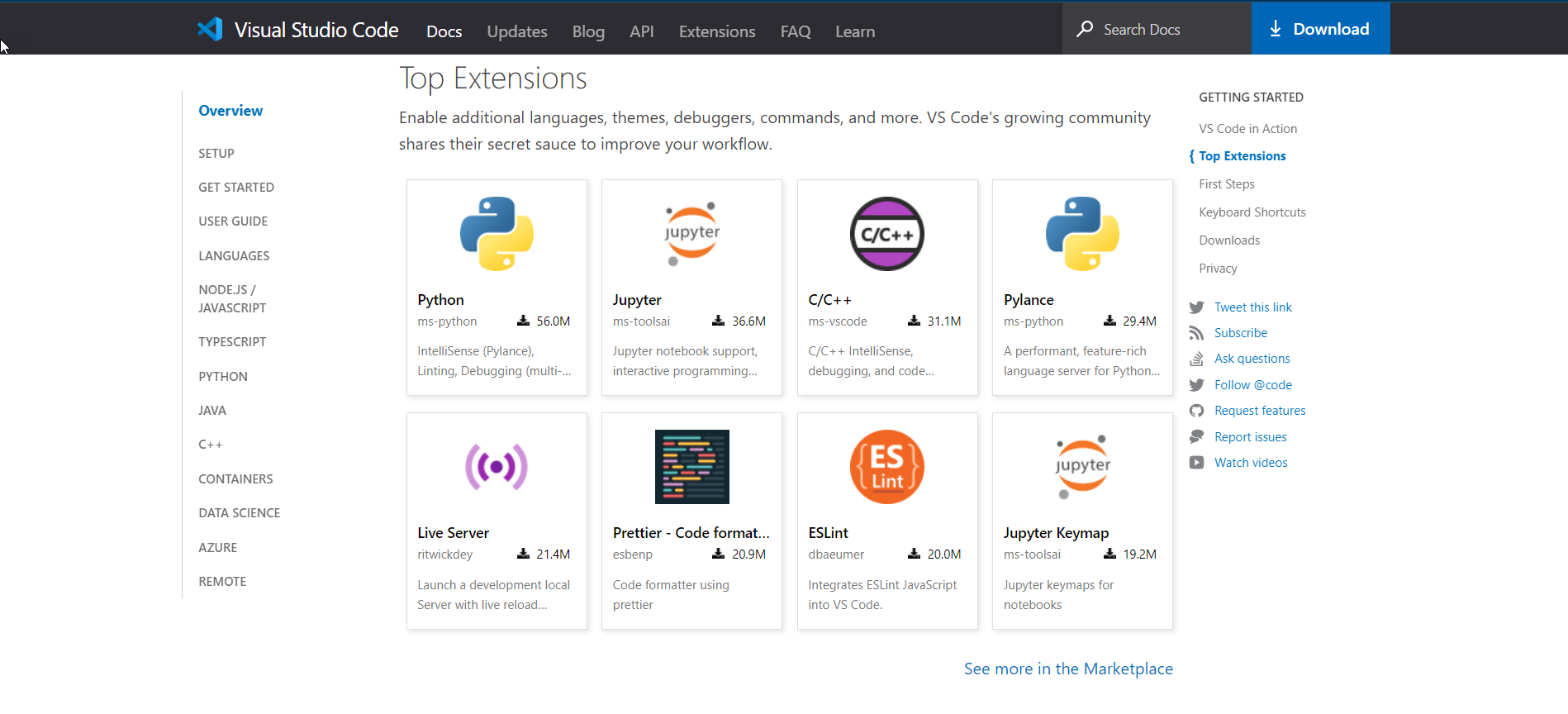The image size is (1568, 714).
Task: Click download icon next to Jupyter 36.6M
Action: coord(719,321)
